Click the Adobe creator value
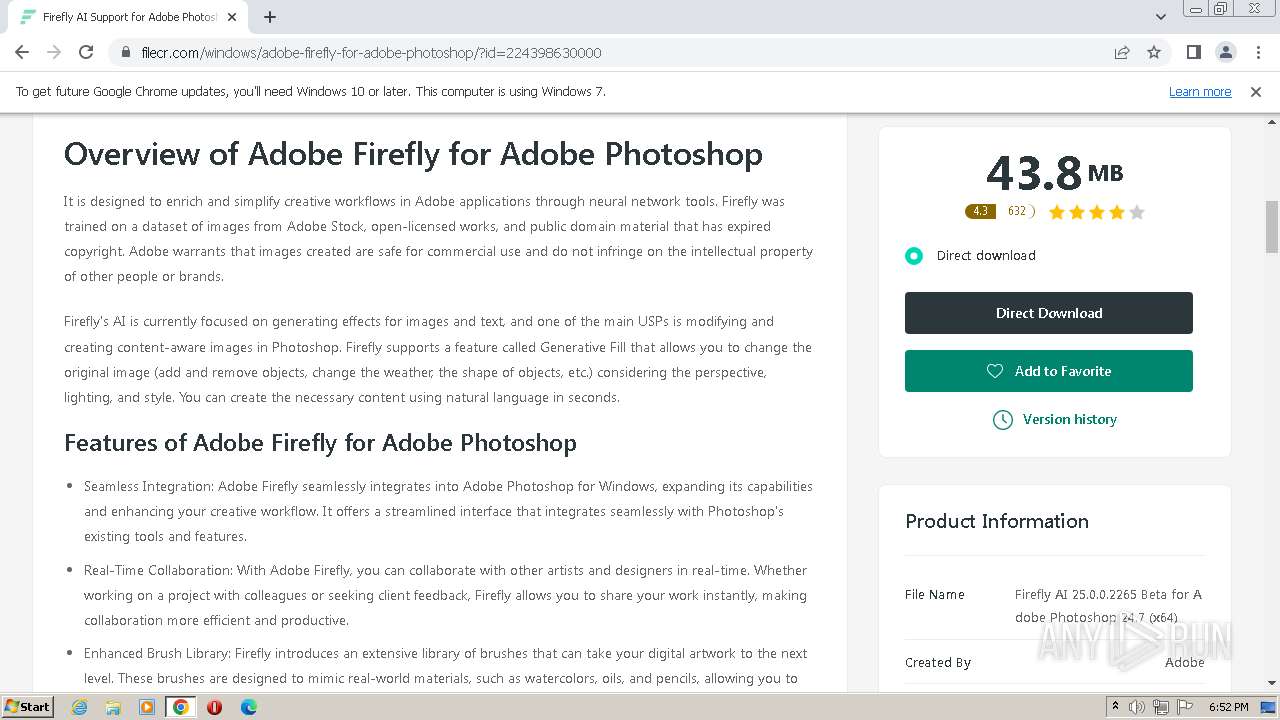Image resolution: width=1280 pixels, height=720 pixels. click(x=1184, y=662)
